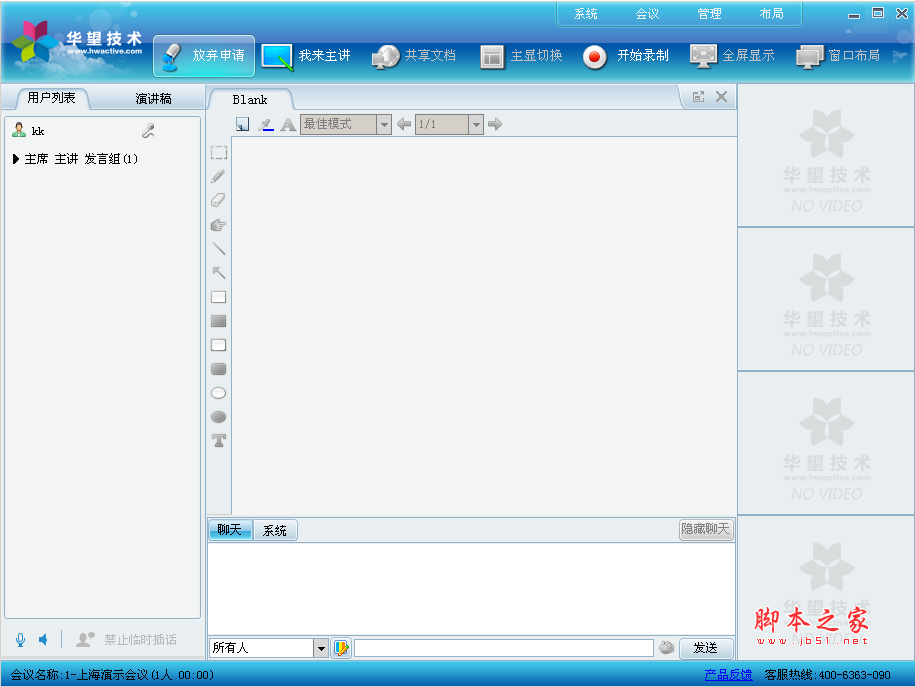Viewport: 915px width, 687px height.
Task: Select user kk in the list
Action: pyautogui.click(x=38, y=131)
